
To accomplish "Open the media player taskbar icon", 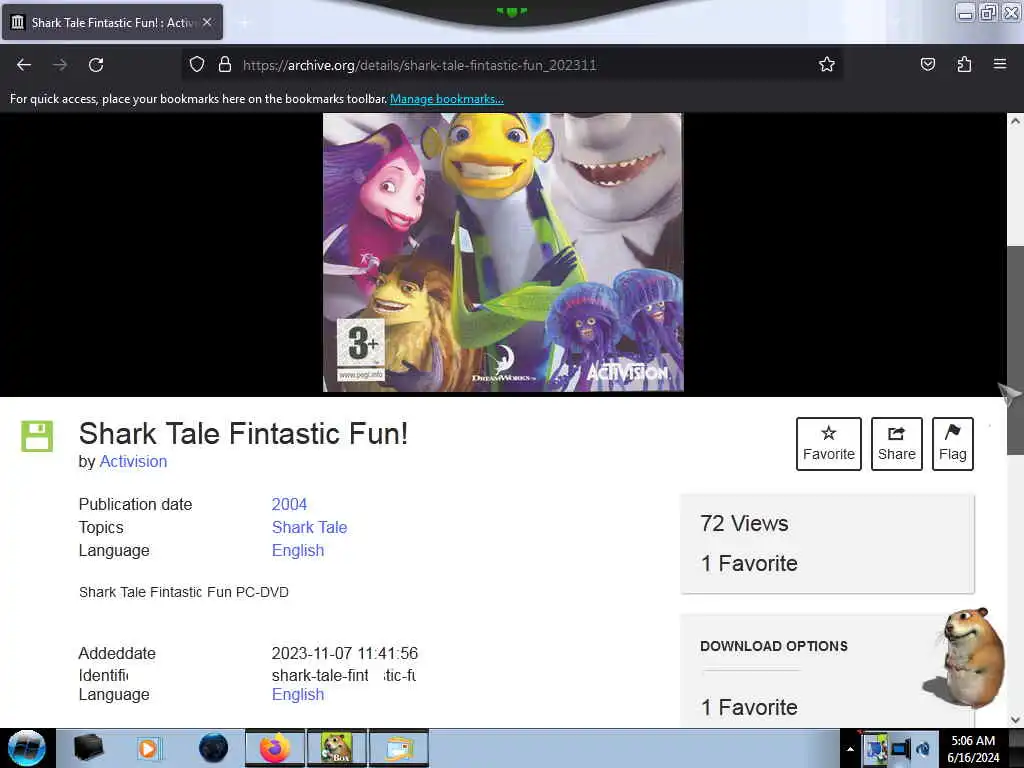I will click(148, 748).
